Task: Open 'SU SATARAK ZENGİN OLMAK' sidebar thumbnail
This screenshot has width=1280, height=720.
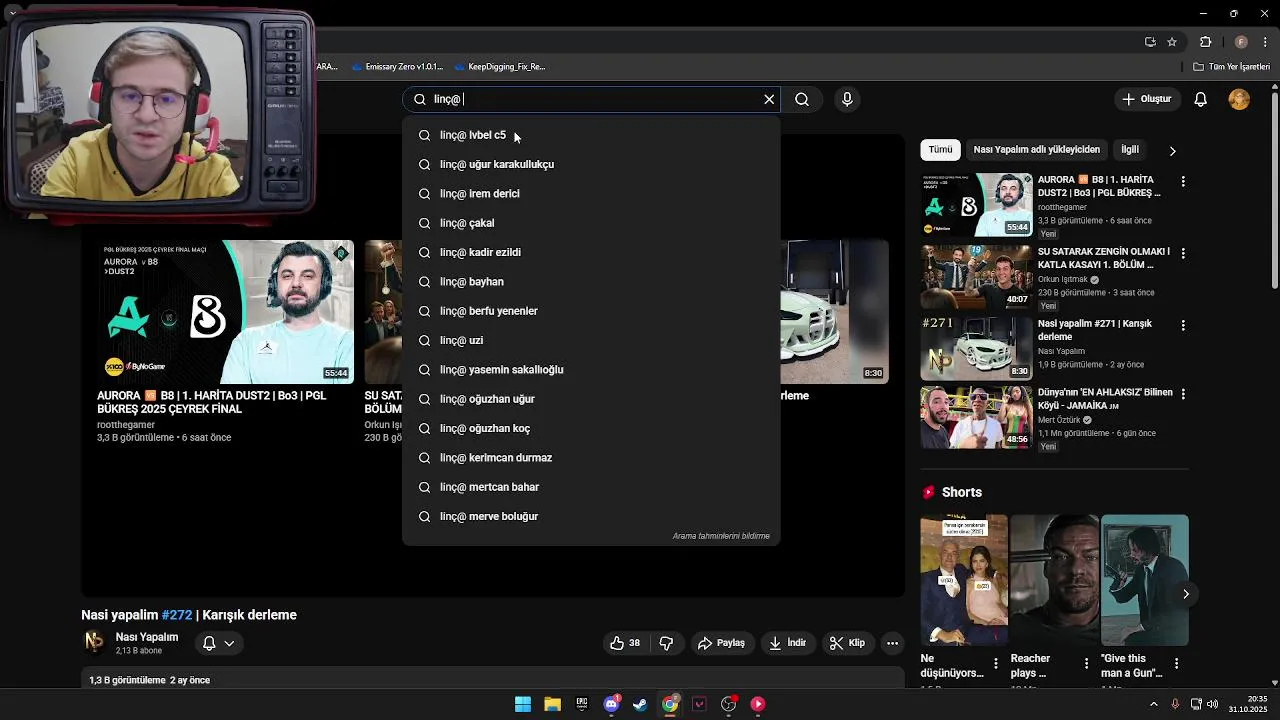Action: (976, 277)
